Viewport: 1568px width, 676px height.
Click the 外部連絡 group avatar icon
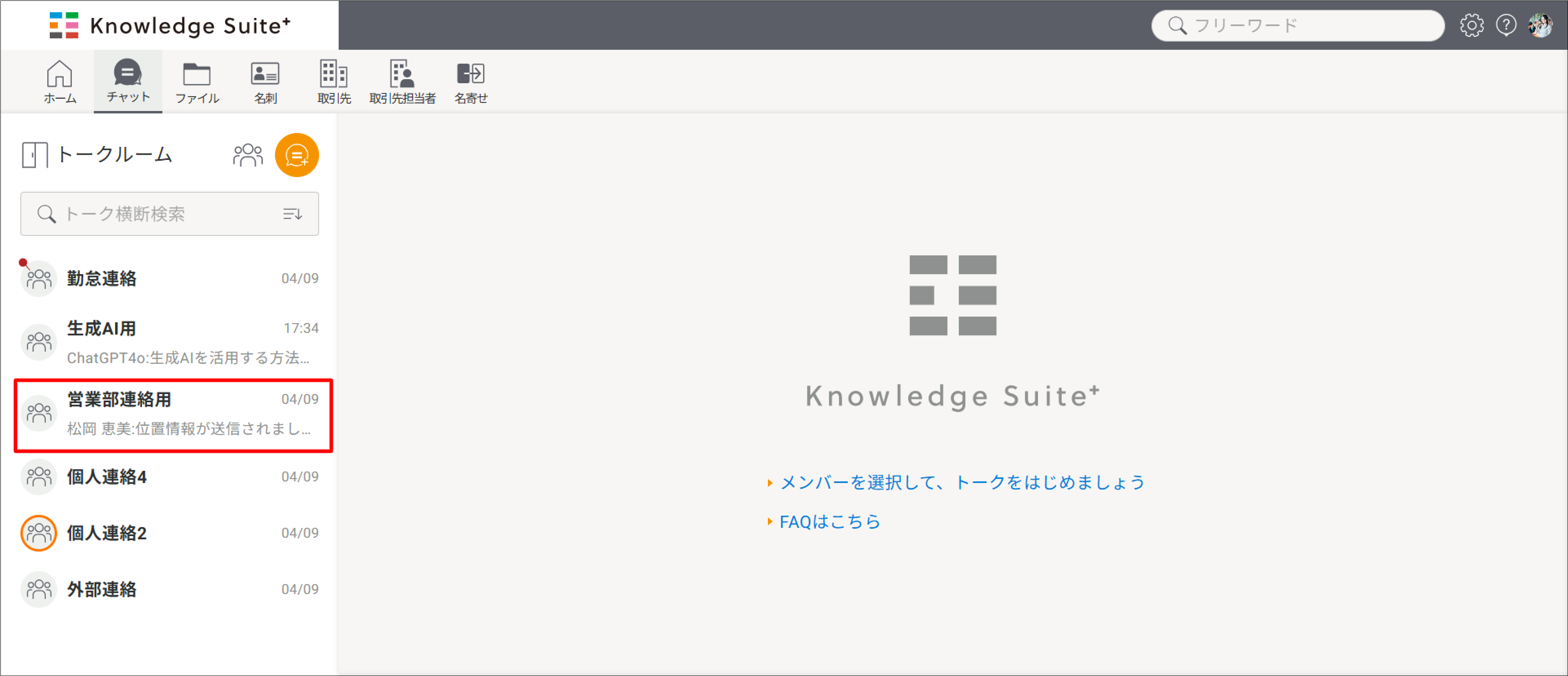[x=39, y=589]
